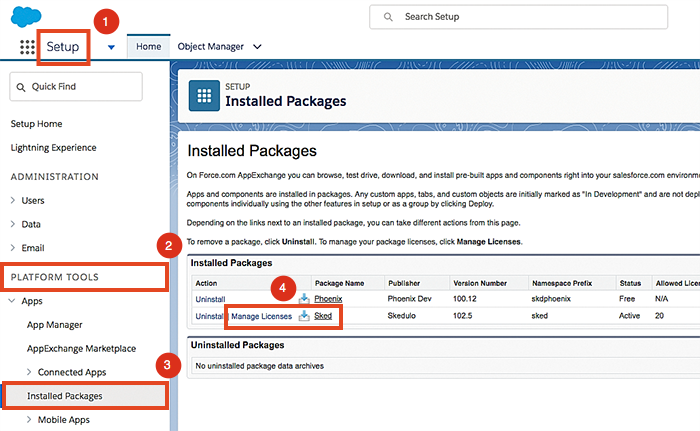Click the magnifier icon in Search Setup
Screen dimensions: 700x431
(x=388, y=17)
